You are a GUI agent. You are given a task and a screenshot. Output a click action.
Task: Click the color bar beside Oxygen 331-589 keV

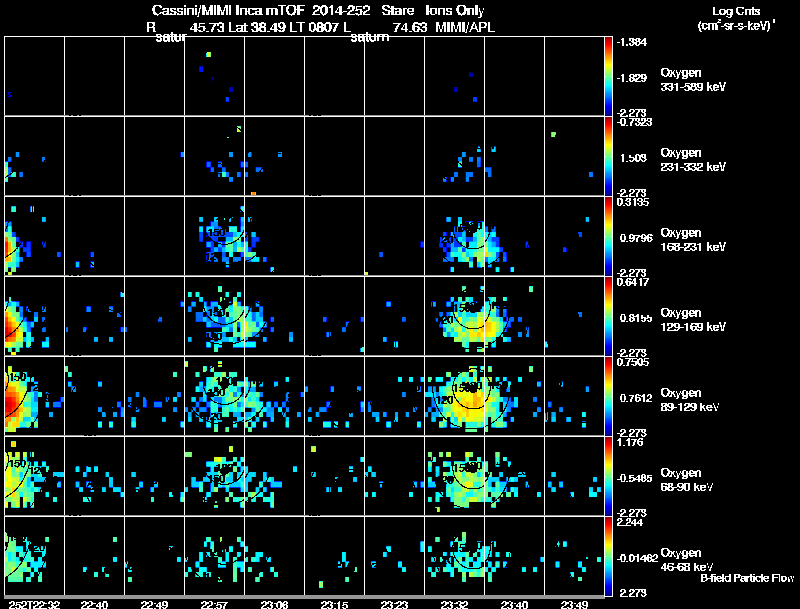coord(608,76)
